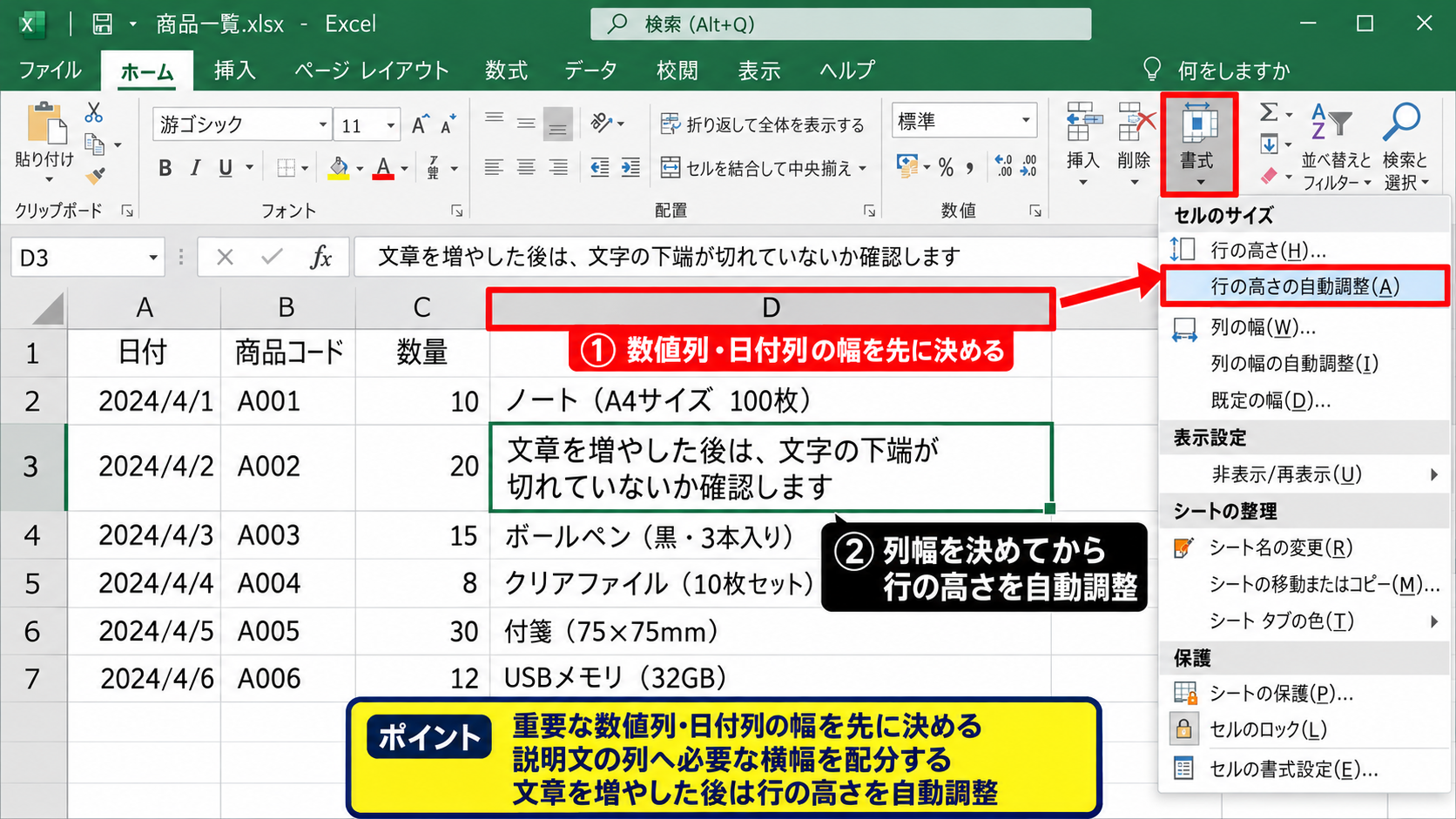Click the fill color bucket icon
This screenshot has width=1456, height=819.
[338, 168]
